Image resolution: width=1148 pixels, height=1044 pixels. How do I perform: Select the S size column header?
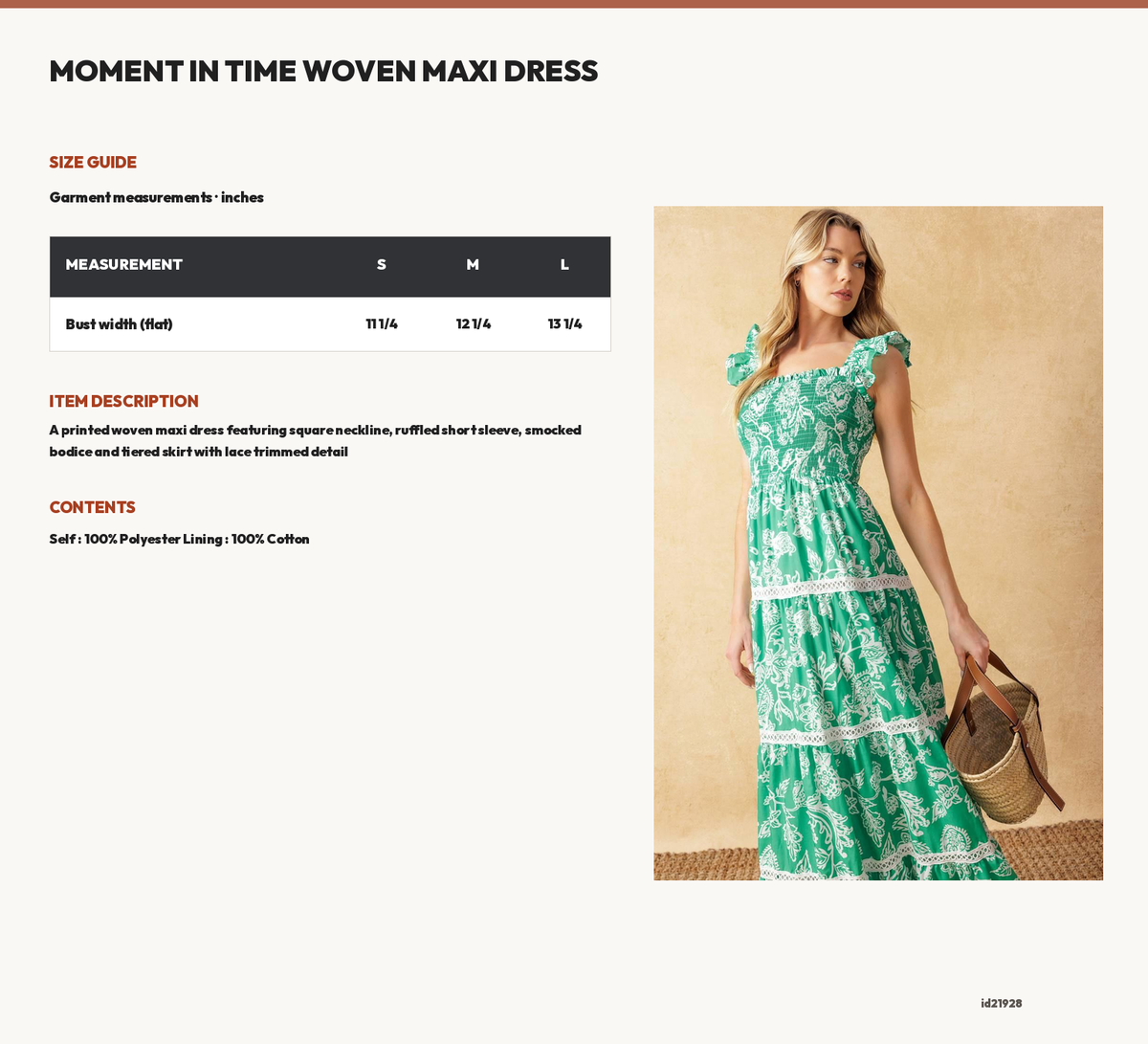382,265
